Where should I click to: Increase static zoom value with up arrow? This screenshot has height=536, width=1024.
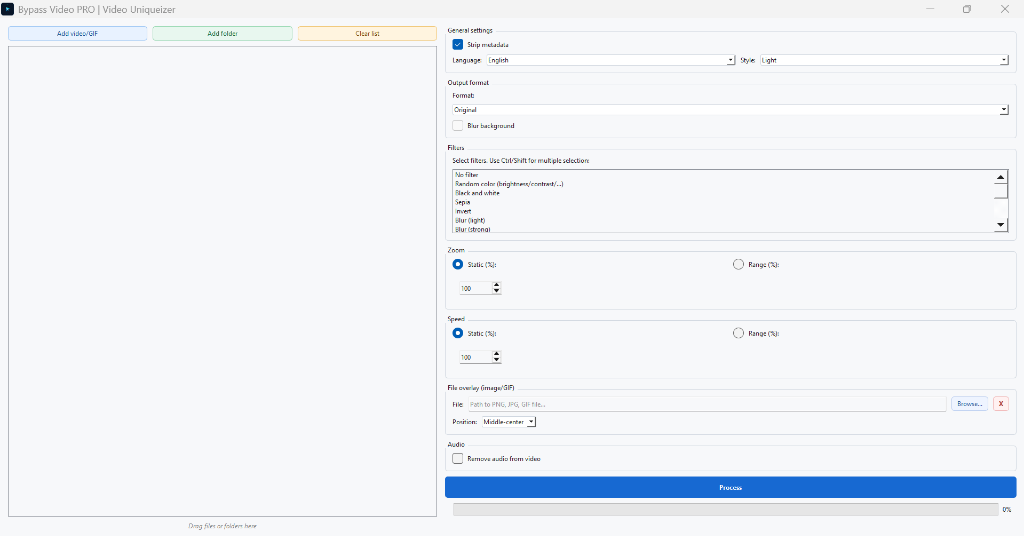click(x=496, y=285)
